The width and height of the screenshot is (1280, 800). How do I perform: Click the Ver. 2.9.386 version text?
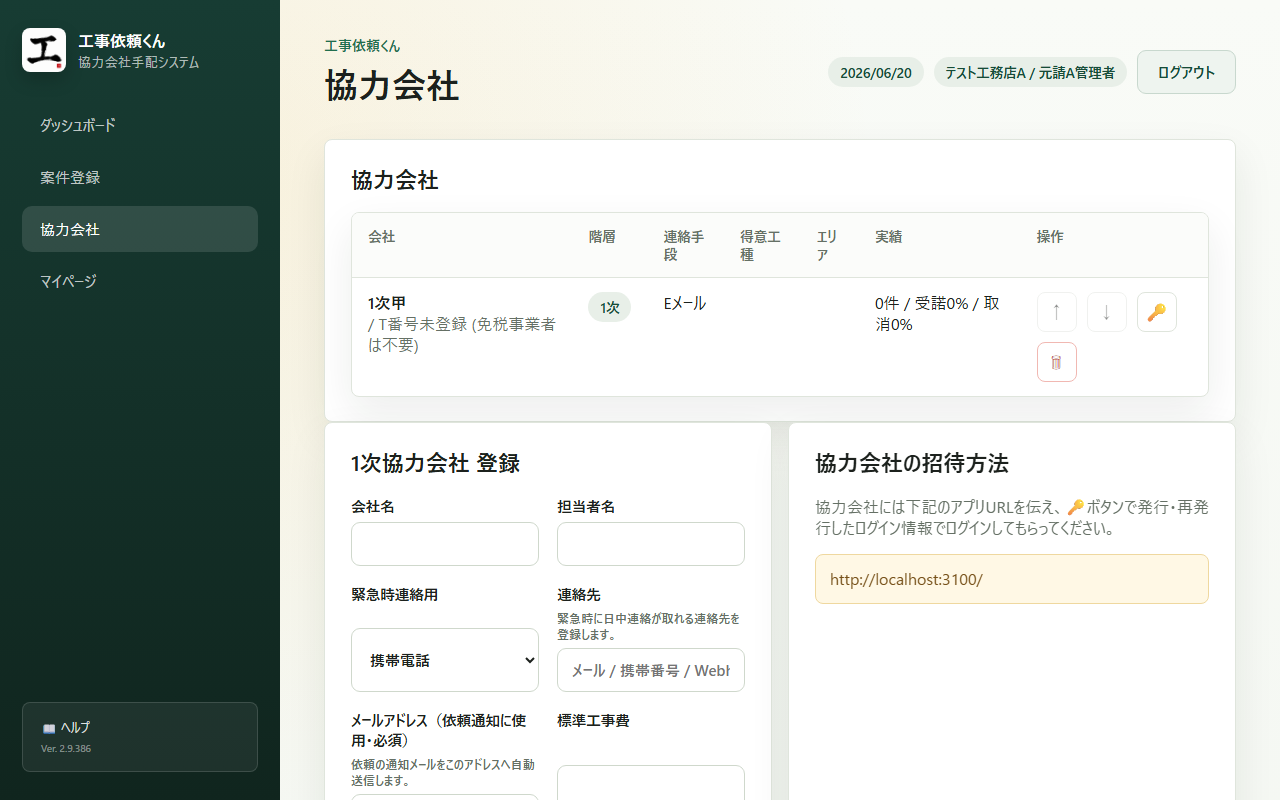(66, 748)
